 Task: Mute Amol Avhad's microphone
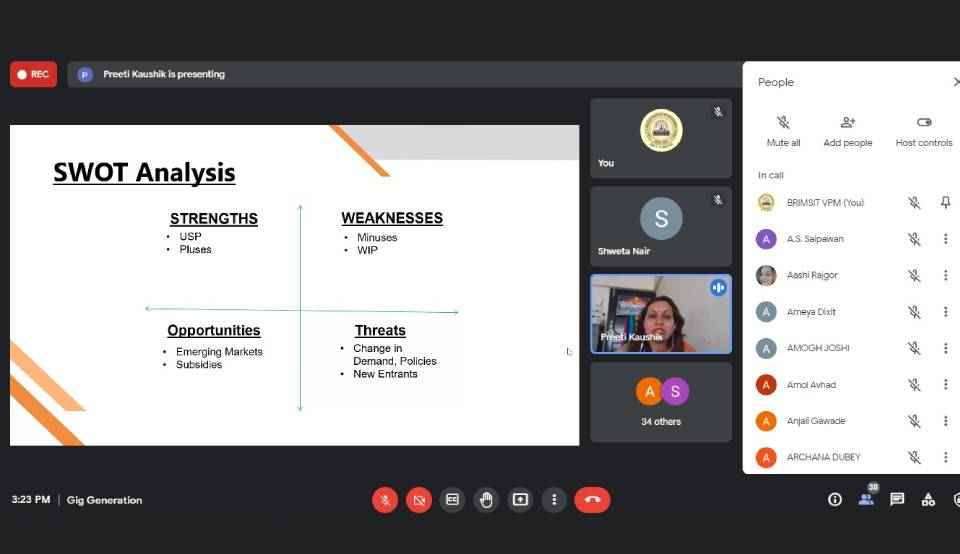point(914,384)
